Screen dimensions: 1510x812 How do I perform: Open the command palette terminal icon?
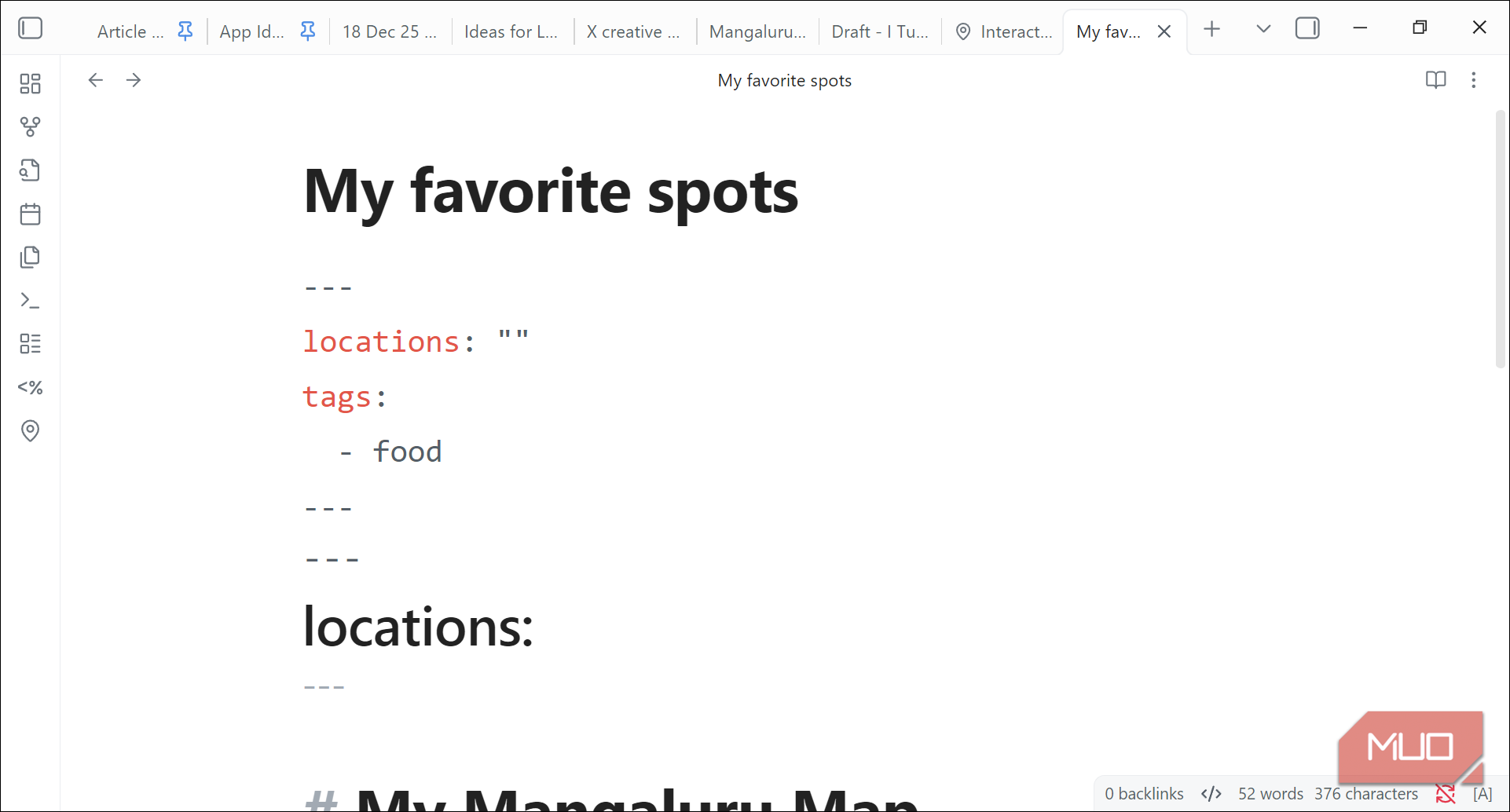(x=30, y=300)
